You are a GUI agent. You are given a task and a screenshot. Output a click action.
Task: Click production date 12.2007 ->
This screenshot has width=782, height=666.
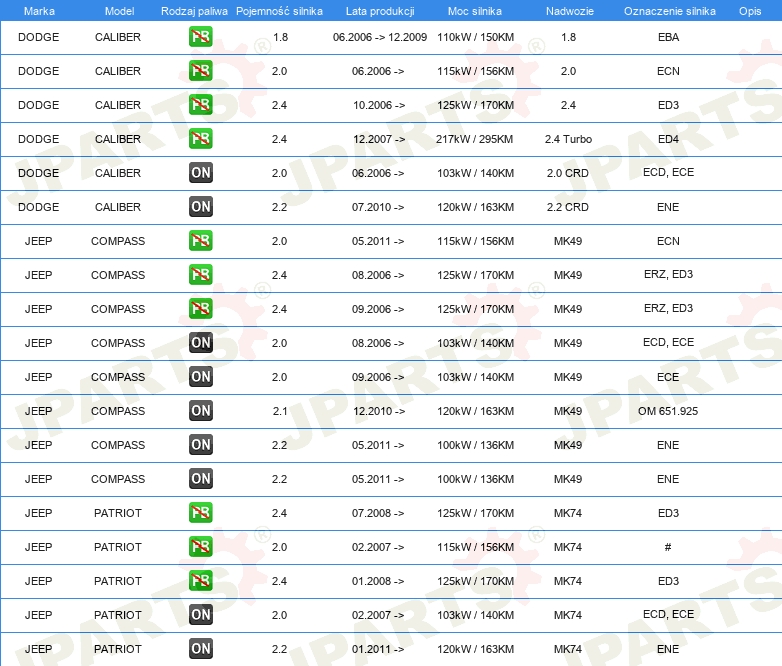point(379,139)
